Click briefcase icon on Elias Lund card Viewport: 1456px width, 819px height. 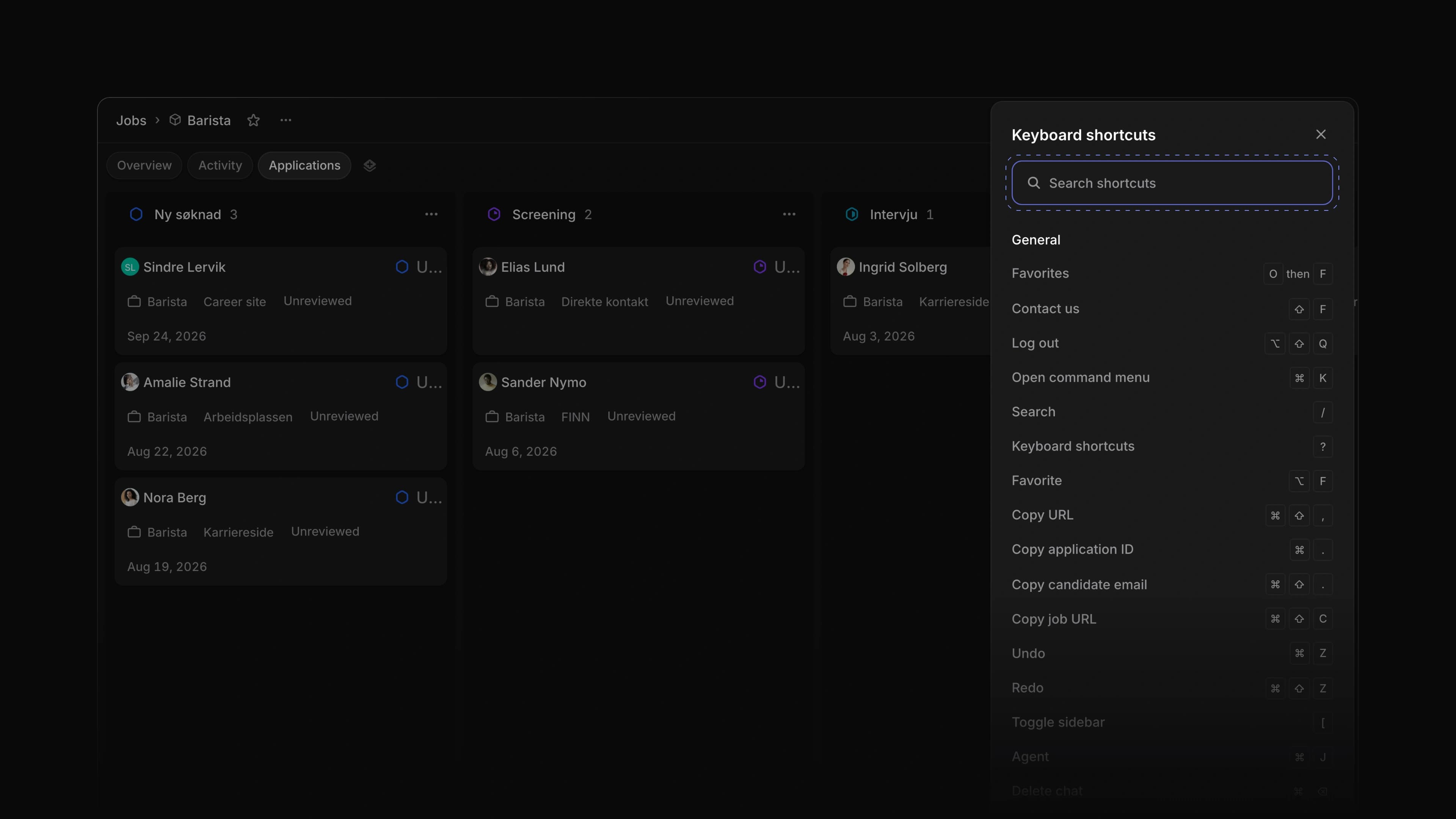[x=492, y=301]
